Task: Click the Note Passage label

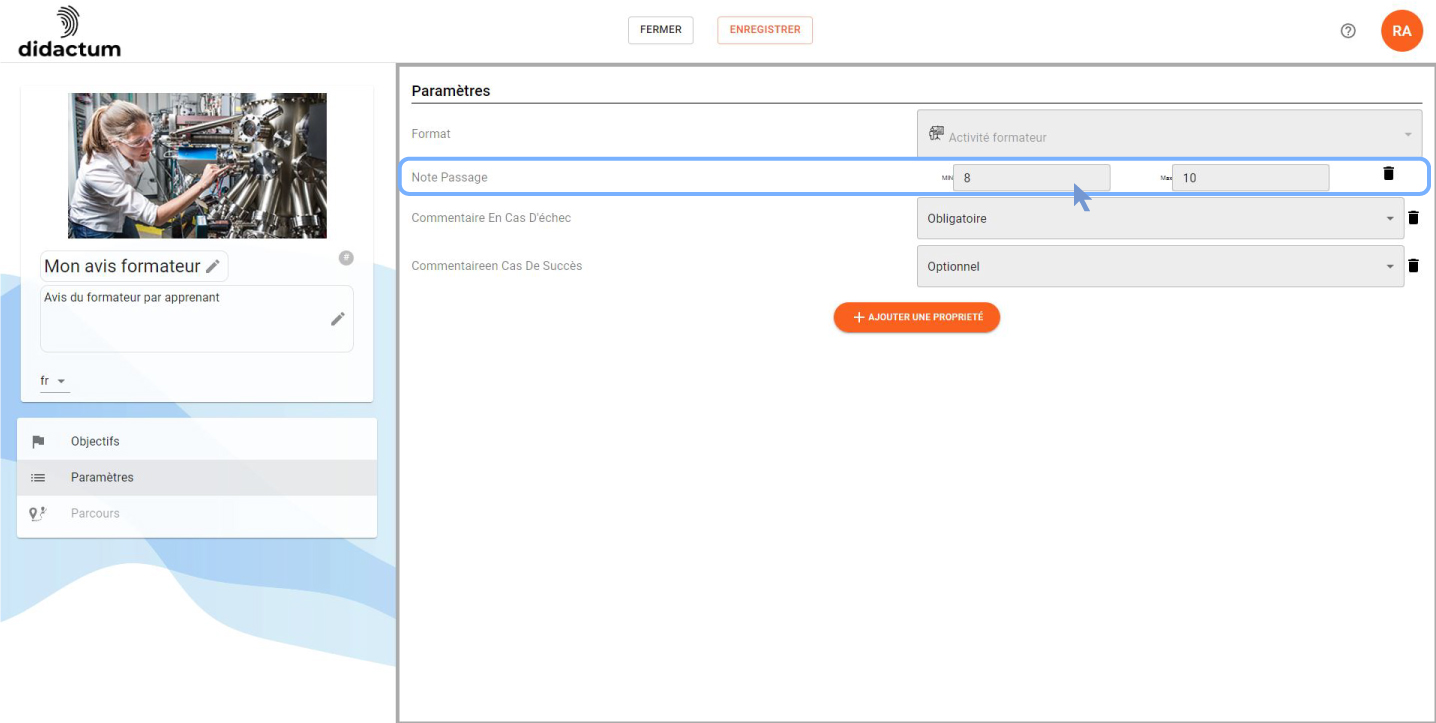Action: coord(449,177)
